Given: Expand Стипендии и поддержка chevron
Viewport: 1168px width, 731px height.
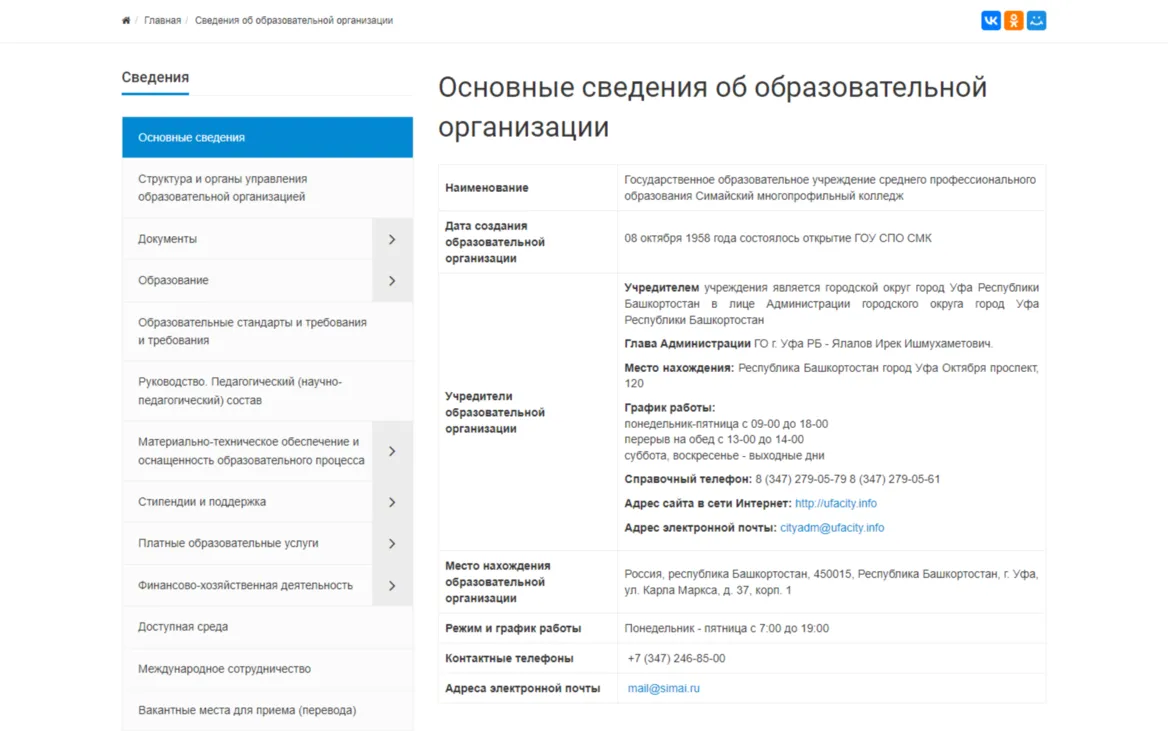Looking at the screenshot, I should tap(393, 502).
